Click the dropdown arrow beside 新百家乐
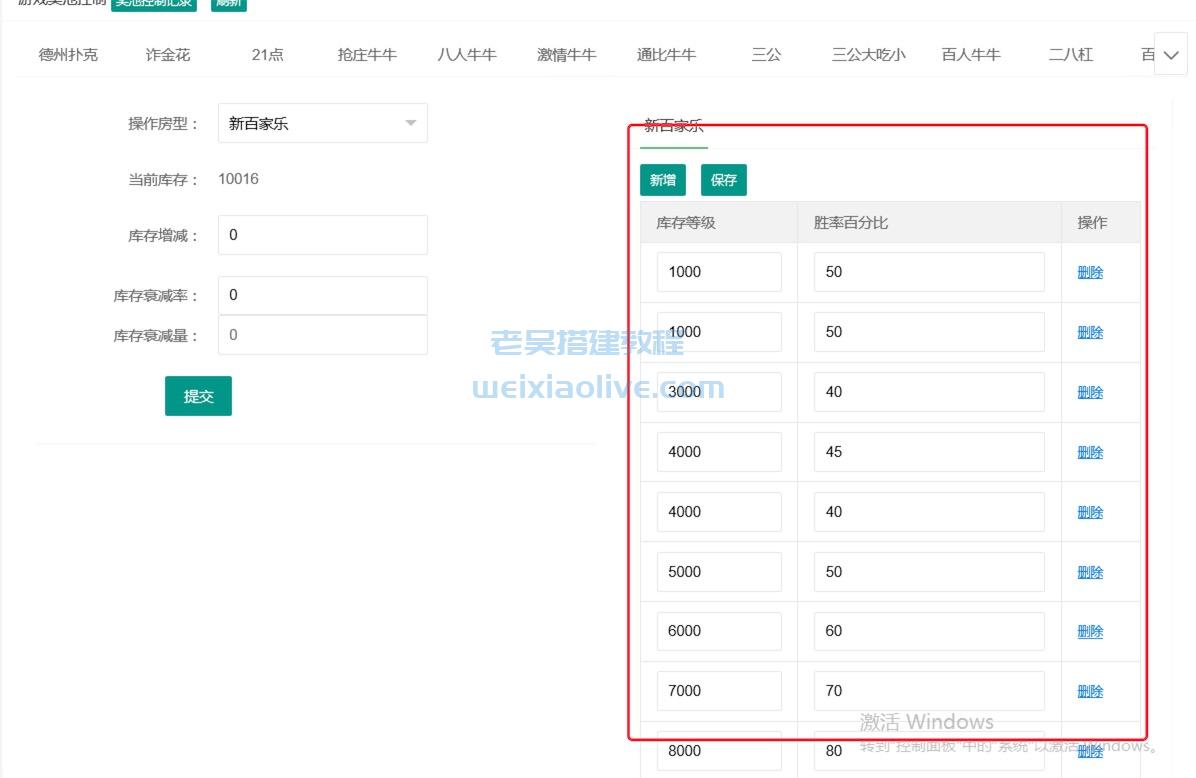Image resolution: width=1196 pixels, height=778 pixels. click(x=410, y=122)
